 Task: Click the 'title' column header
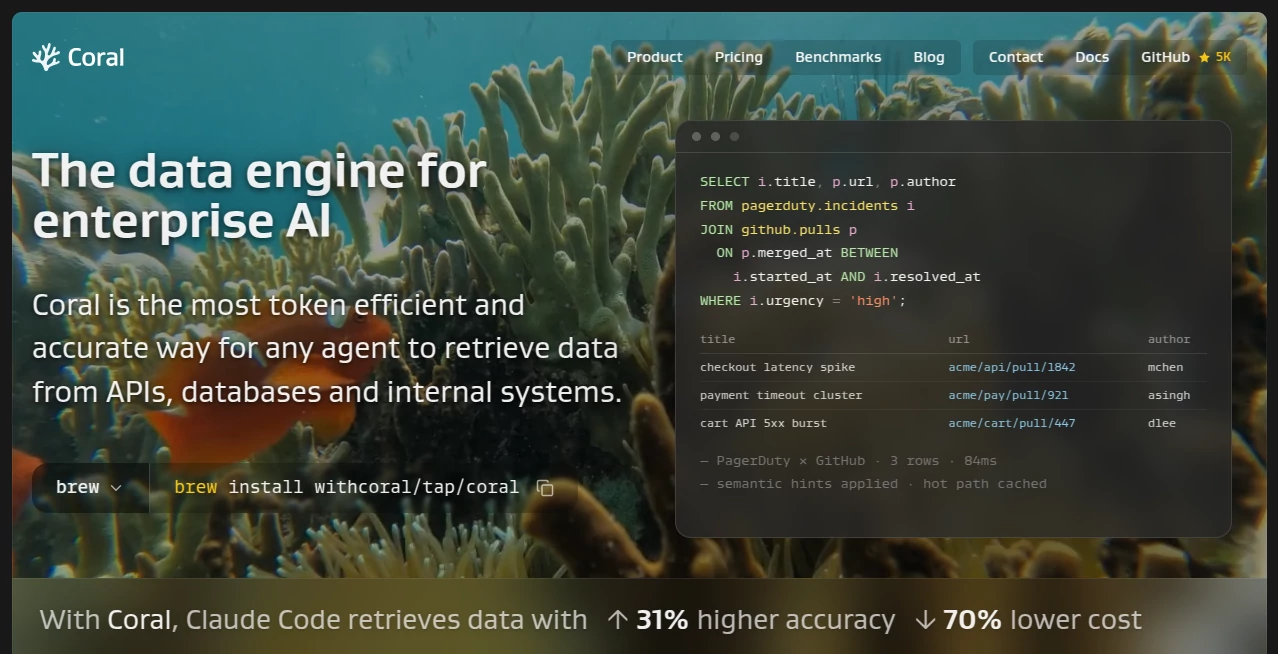pyautogui.click(x=717, y=339)
